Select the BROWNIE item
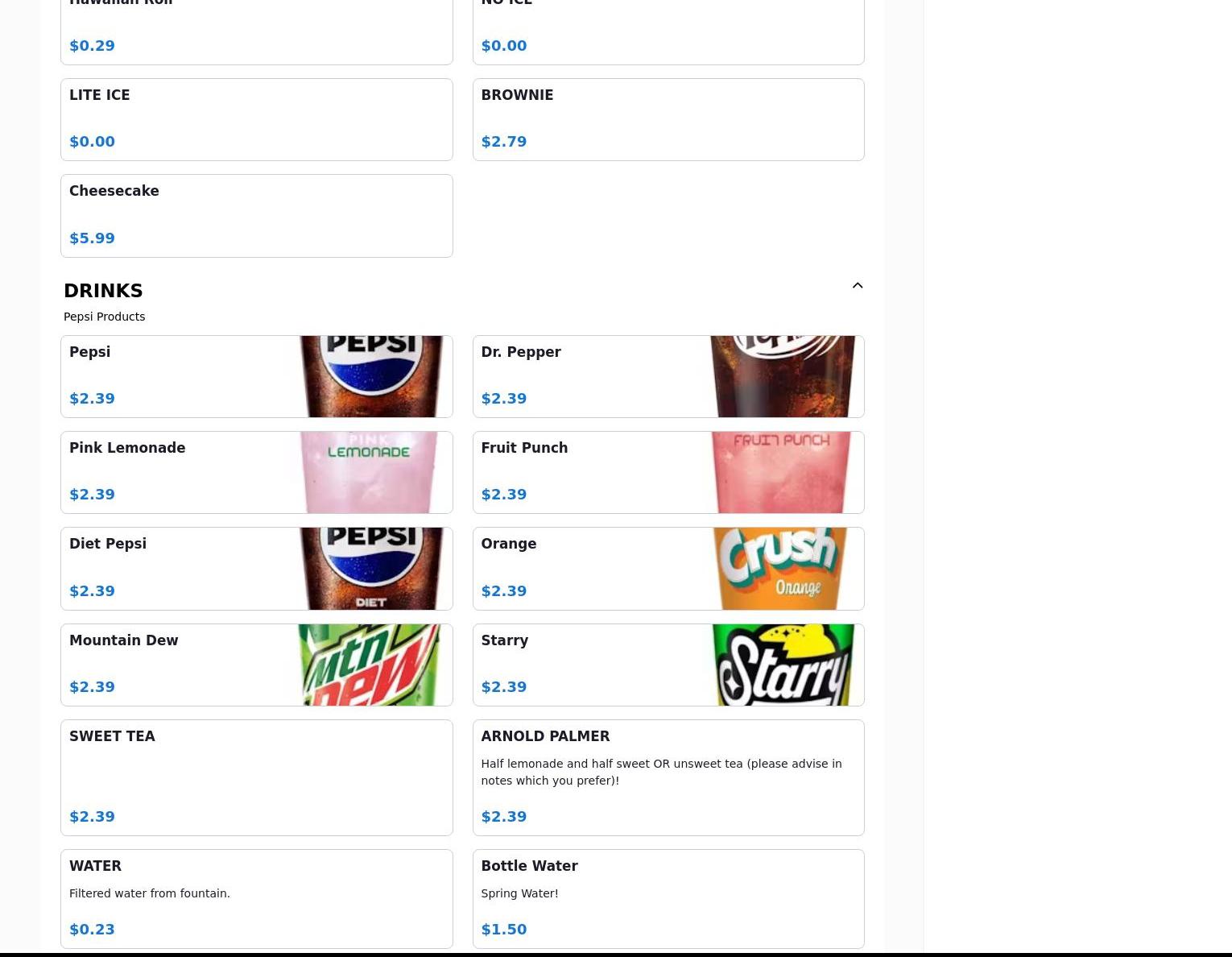 tap(668, 119)
